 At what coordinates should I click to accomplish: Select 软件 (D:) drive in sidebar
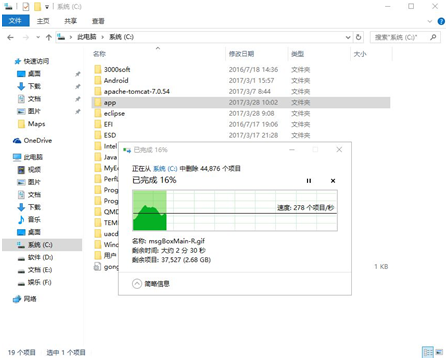coord(40,257)
